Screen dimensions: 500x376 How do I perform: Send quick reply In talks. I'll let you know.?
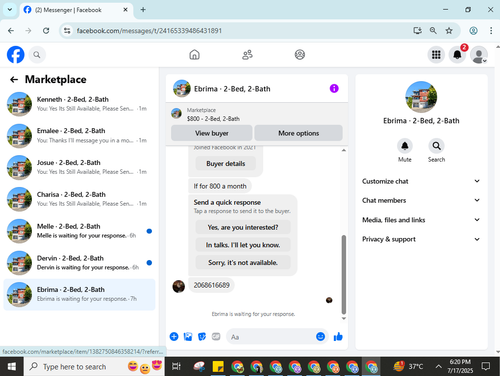(x=243, y=245)
